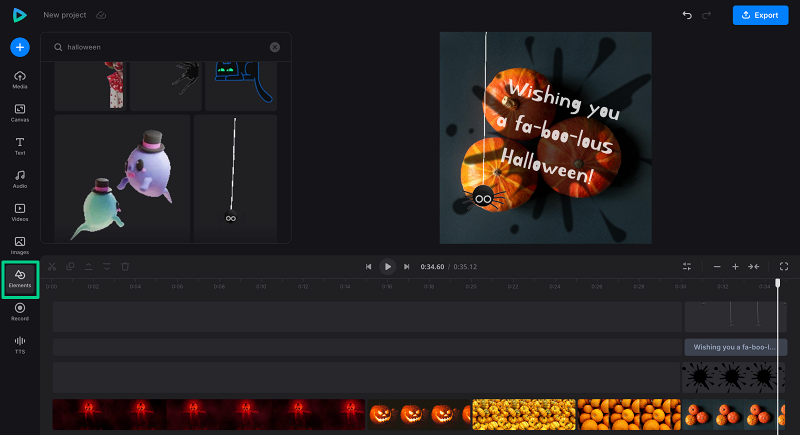Open the Audio library panel

(x=20, y=179)
